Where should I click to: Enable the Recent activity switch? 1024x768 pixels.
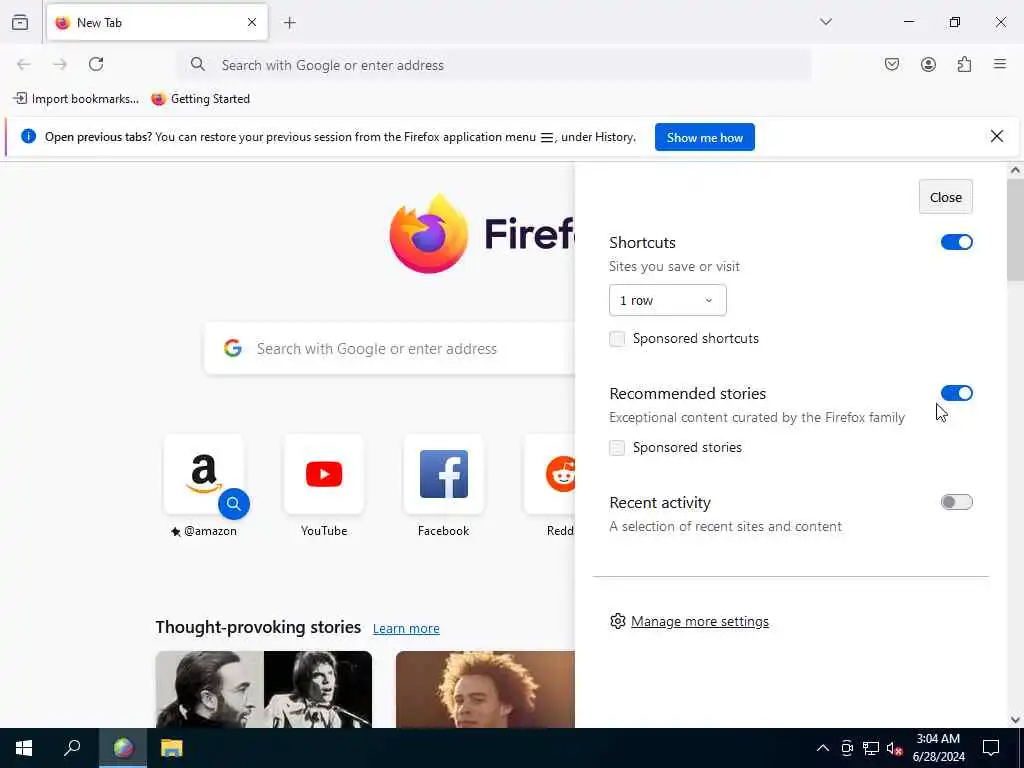click(957, 502)
